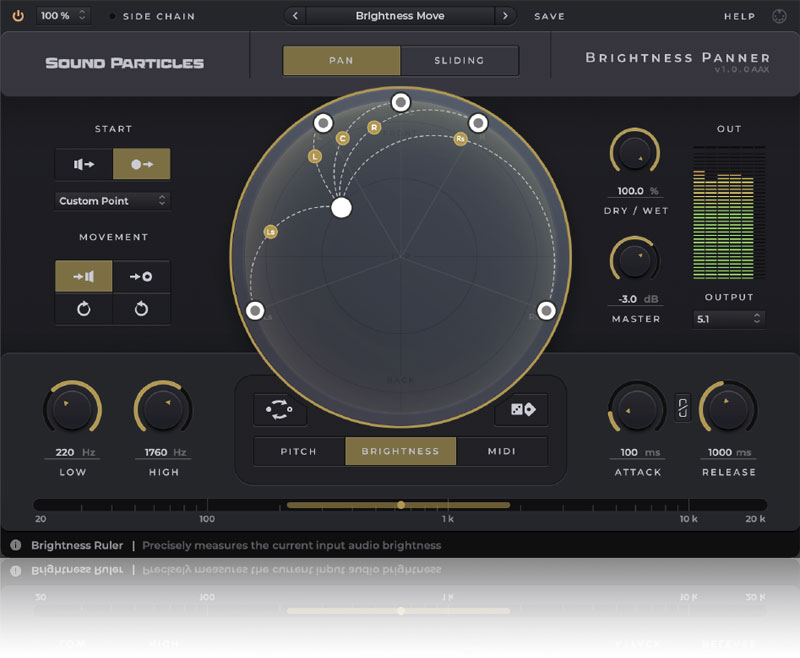Select the custom point start icon
The width and height of the screenshot is (800, 658).
point(142,164)
